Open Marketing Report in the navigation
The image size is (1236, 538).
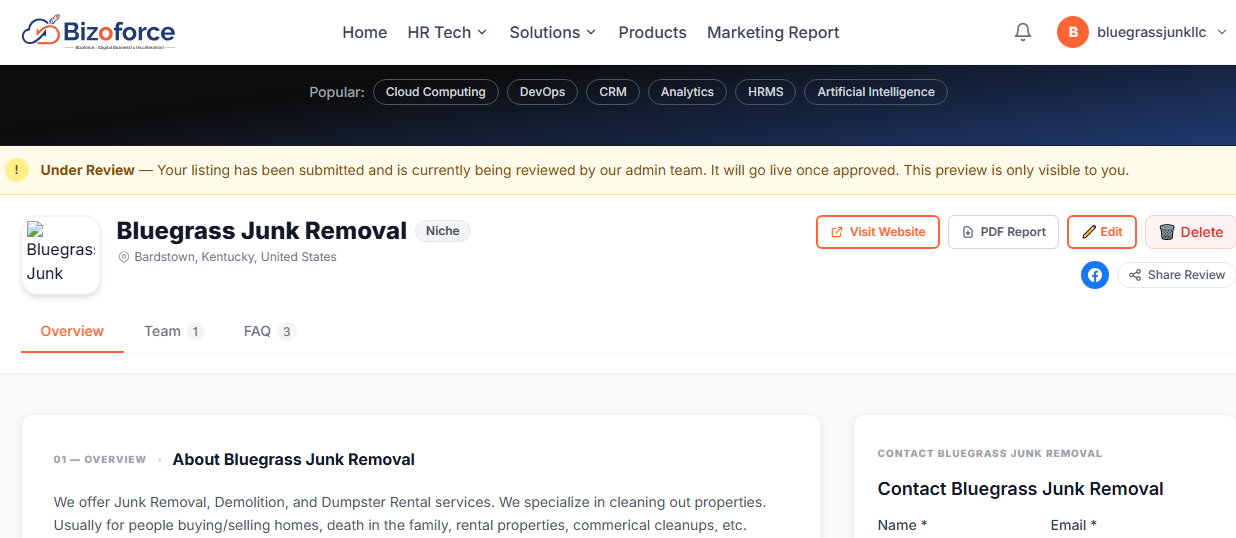click(x=773, y=32)
